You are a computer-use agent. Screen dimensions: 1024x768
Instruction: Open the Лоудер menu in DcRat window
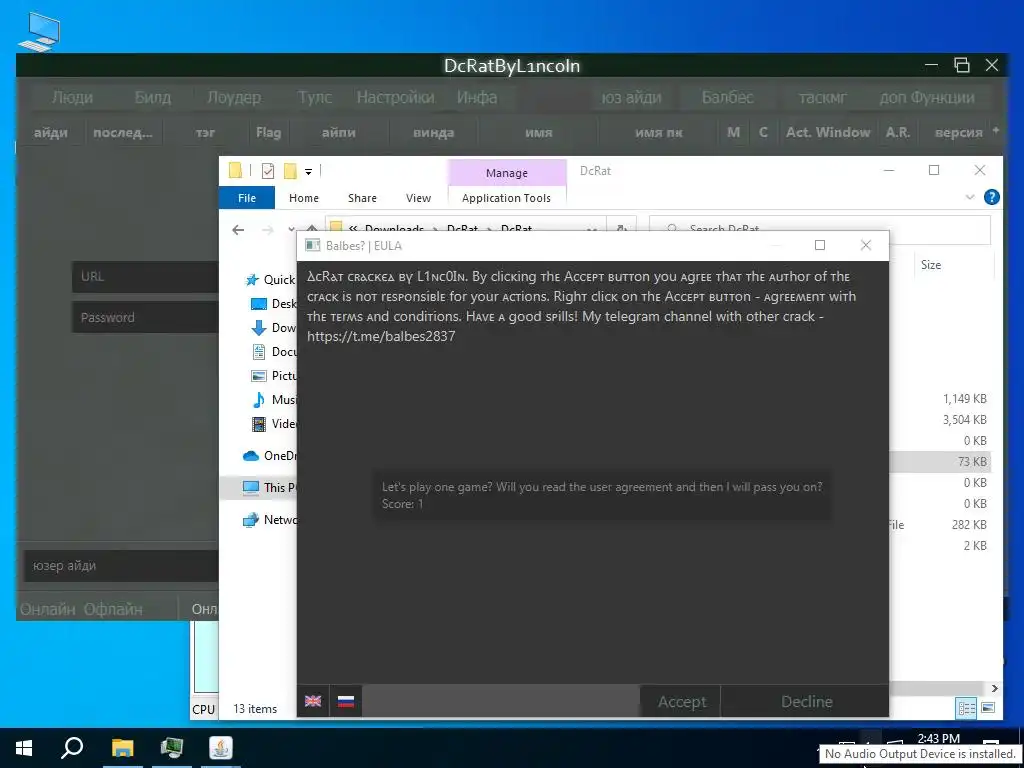tap(233, 97)
